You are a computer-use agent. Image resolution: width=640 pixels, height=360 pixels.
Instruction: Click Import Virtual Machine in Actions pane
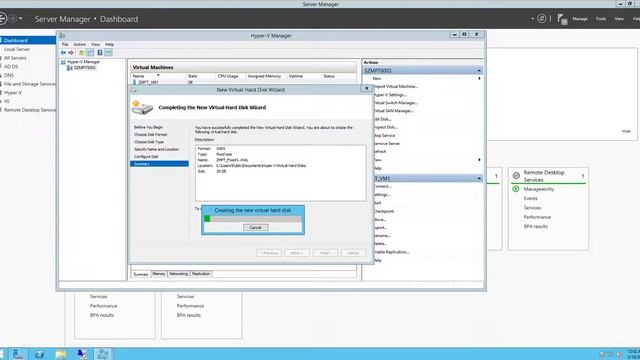396,87
